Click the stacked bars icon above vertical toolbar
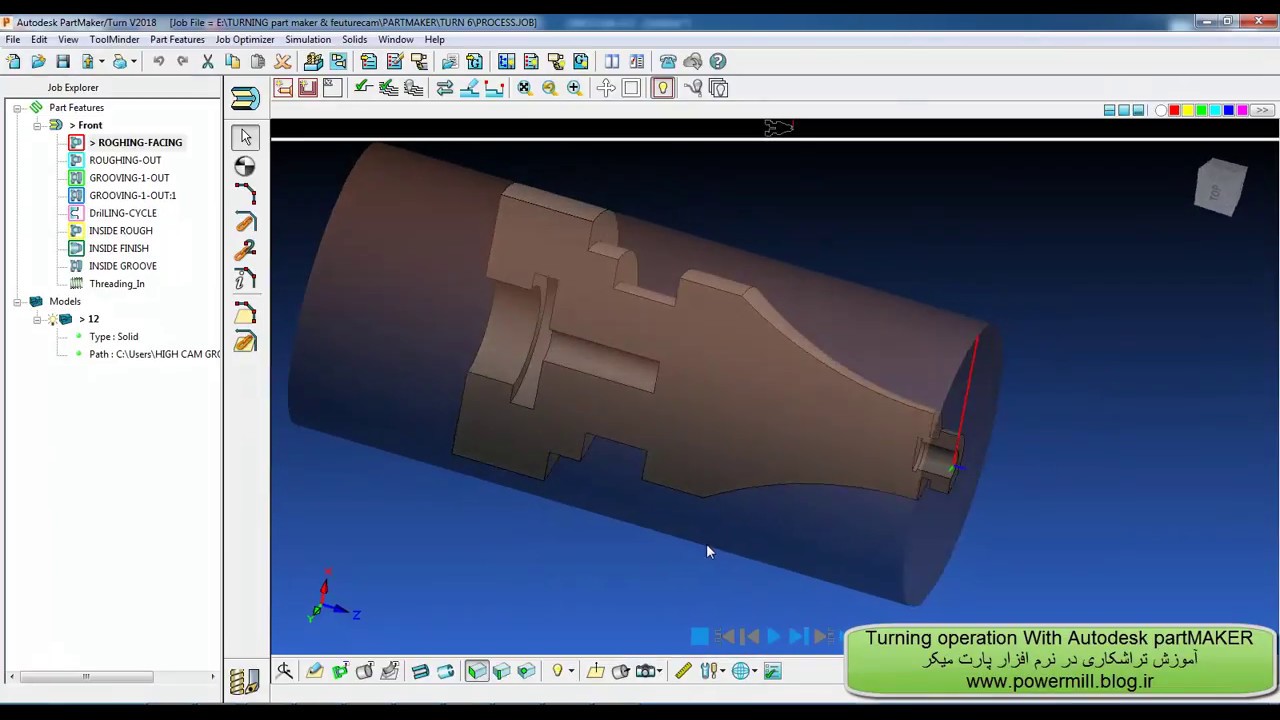This screenshot has width=1280, height=720. [x=245, y=98]
